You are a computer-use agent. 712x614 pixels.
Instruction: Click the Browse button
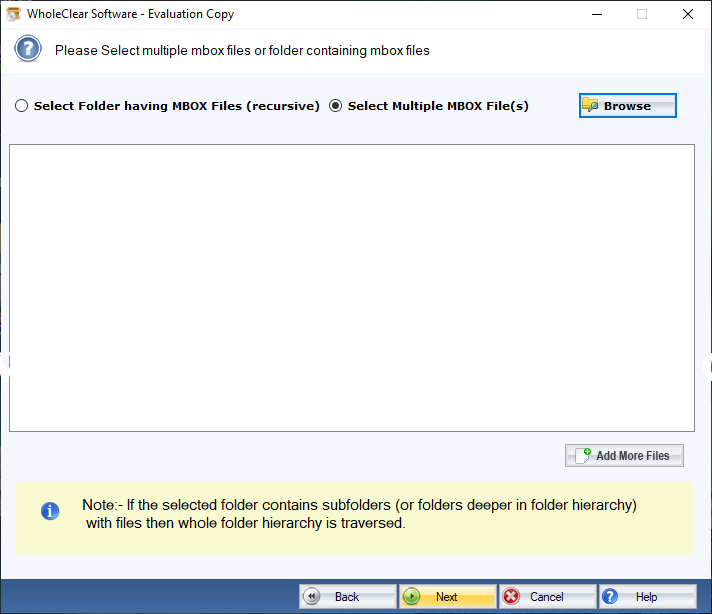pos(628,105)
